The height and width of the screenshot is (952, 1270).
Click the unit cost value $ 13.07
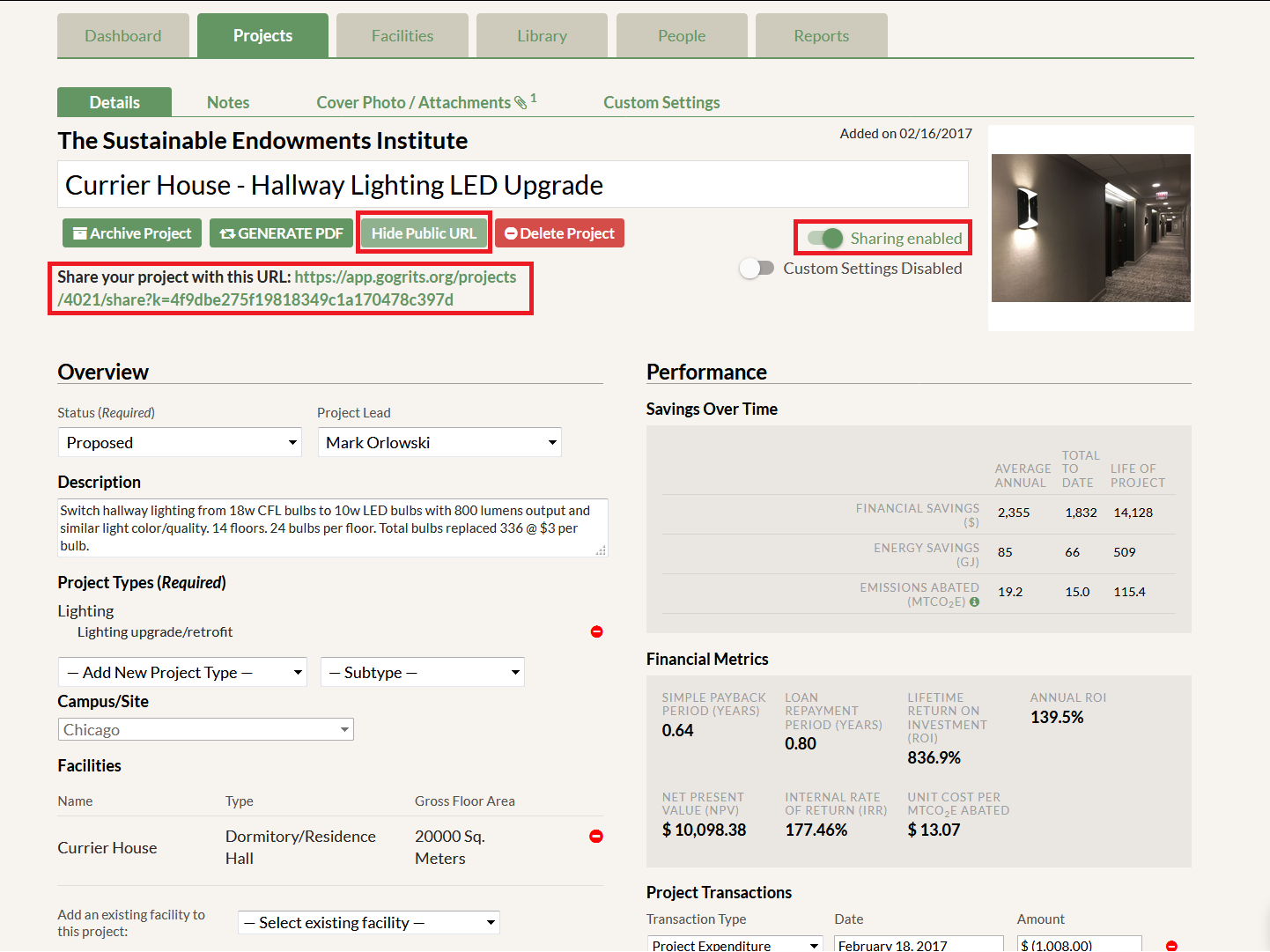pos(934,830)
